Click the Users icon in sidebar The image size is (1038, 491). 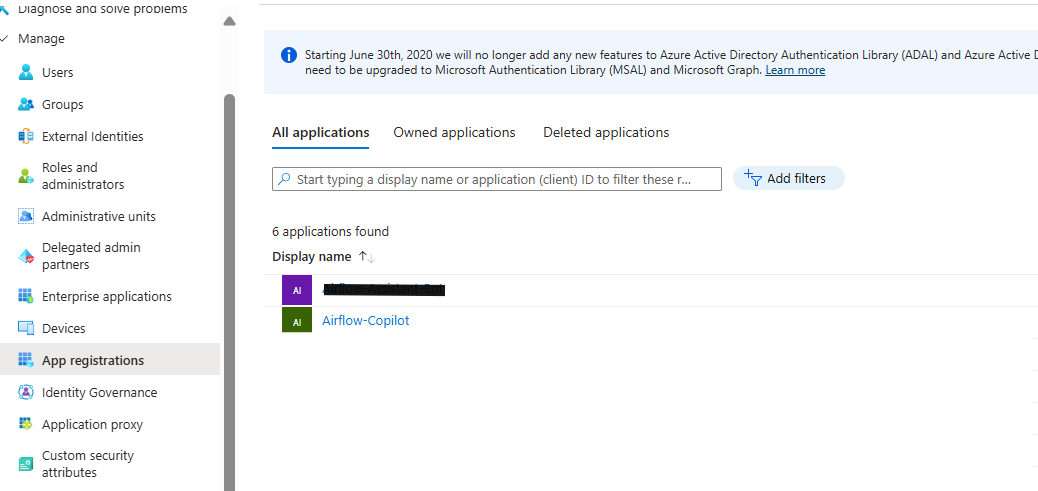[x=26, y=72]
